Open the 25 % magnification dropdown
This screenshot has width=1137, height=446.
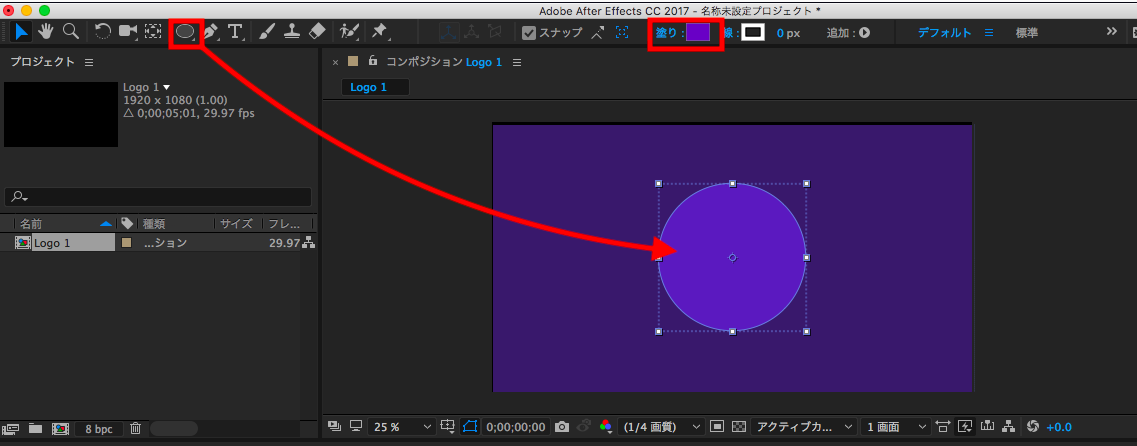coord(402,427)
